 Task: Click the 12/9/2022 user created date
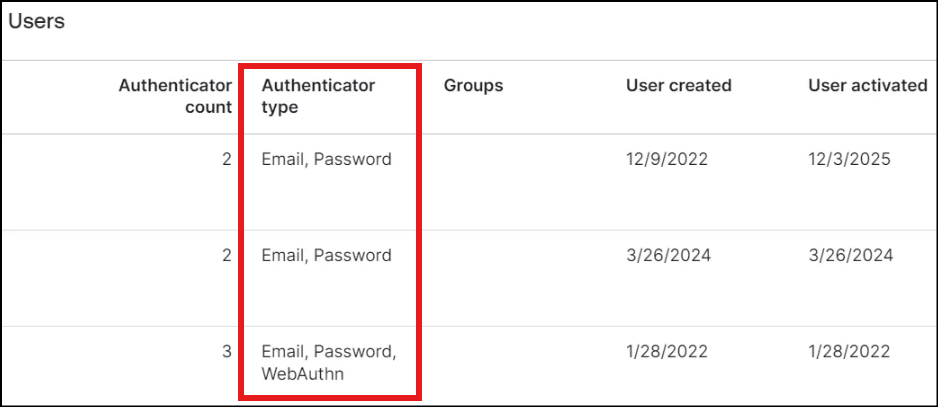tap(668, 159)
